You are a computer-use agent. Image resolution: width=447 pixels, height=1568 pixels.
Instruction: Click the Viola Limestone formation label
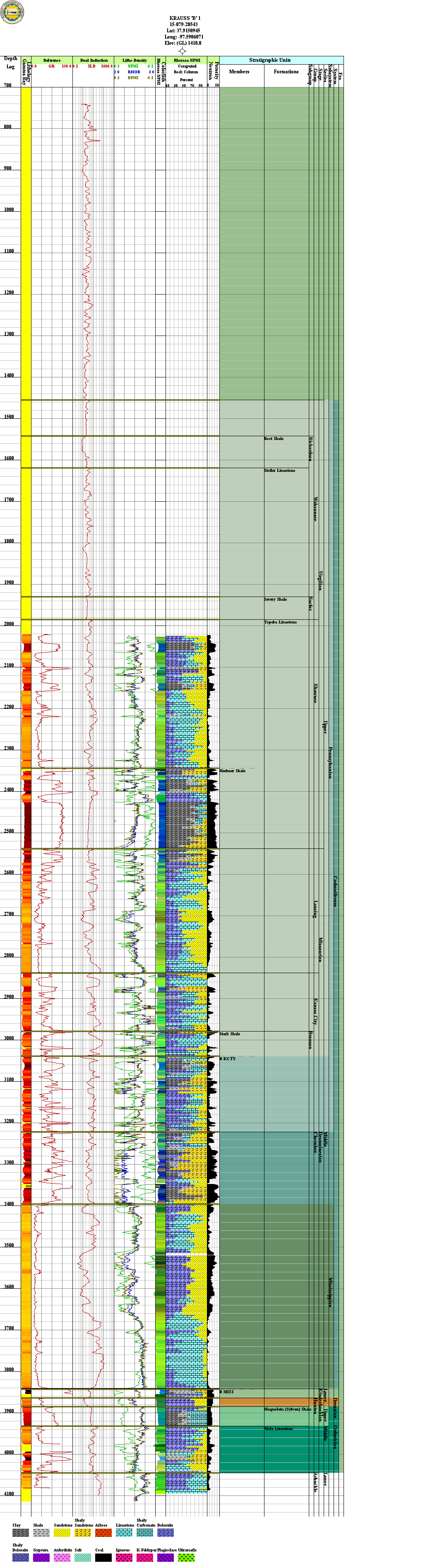279,1429
